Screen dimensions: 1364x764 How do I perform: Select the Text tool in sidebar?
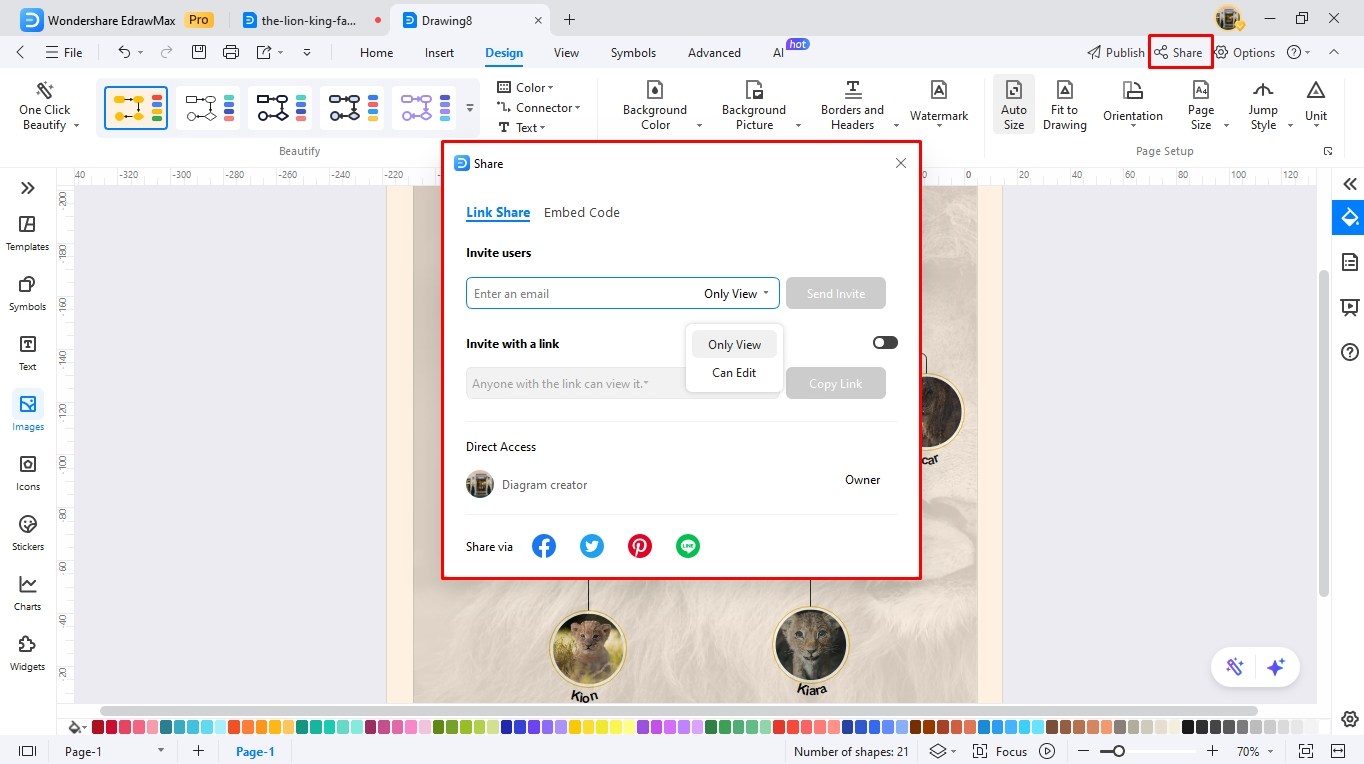27,352
